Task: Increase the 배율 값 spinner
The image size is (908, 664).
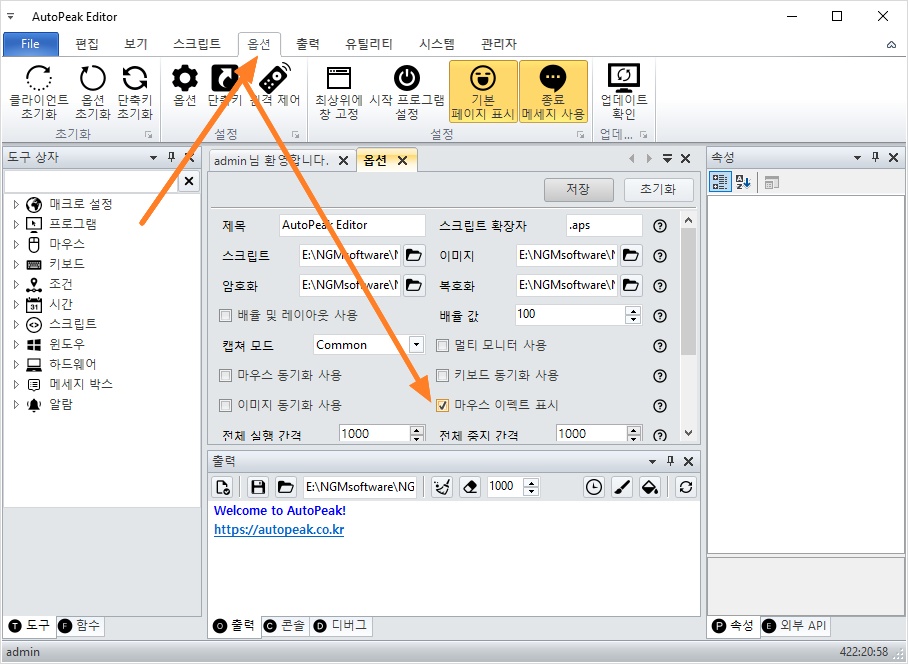Action: (634, 311)
